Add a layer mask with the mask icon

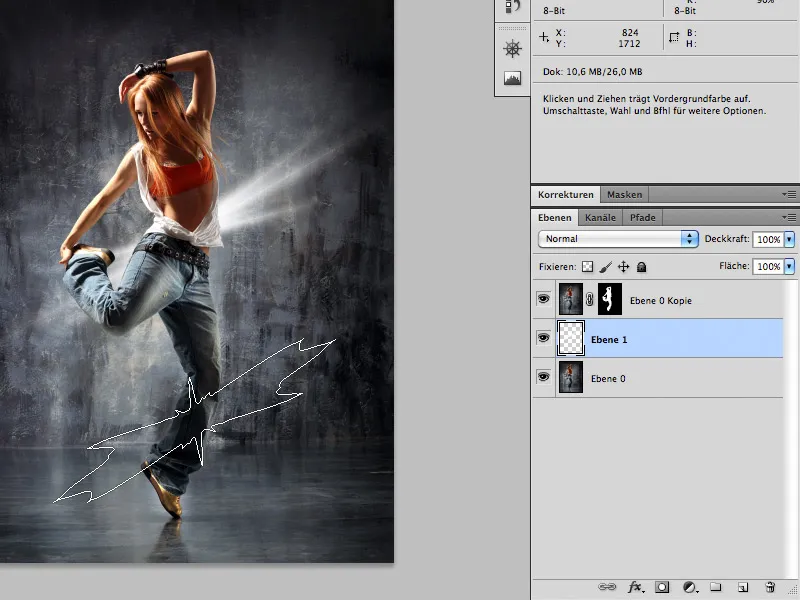pyautogui.click(x=662, y=587)
